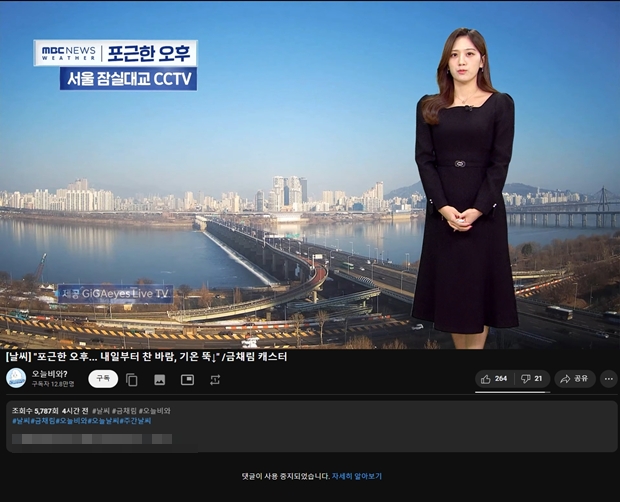Click the copy icon beside 구독 button
The image size is (620, 502).
[x=132, y=380]
